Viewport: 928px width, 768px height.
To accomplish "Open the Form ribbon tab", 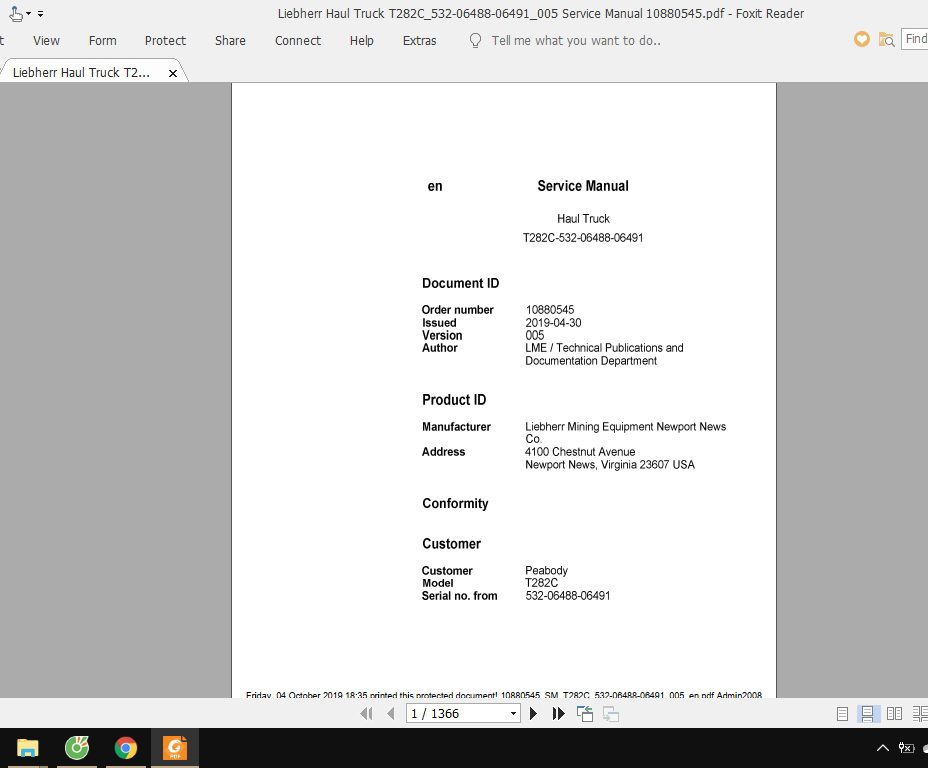I will [x=102, y=40].
